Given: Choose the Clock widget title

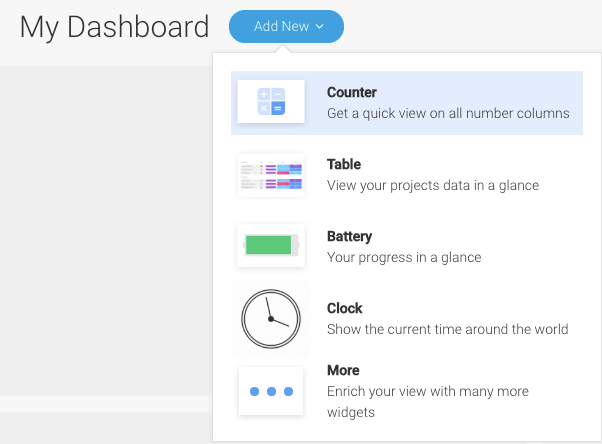Looking at the screenshot, I should (345, 308).
